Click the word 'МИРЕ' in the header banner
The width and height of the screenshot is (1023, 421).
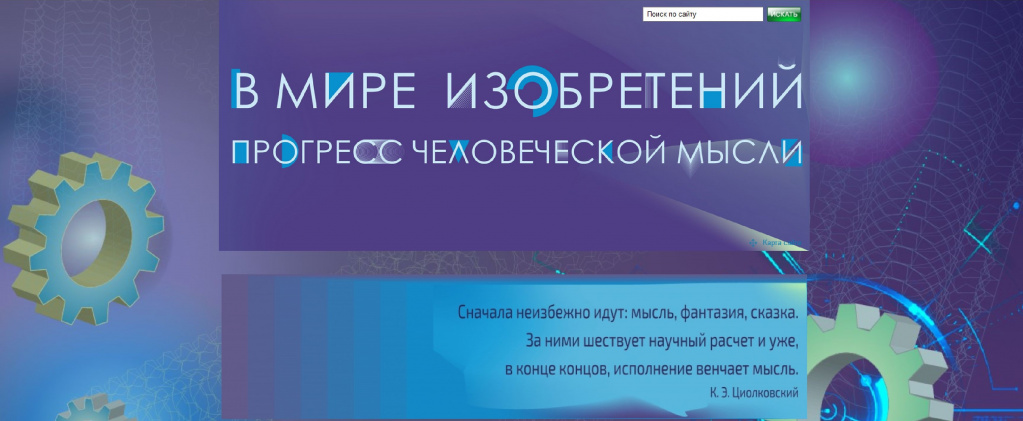[x=345, y=91]
